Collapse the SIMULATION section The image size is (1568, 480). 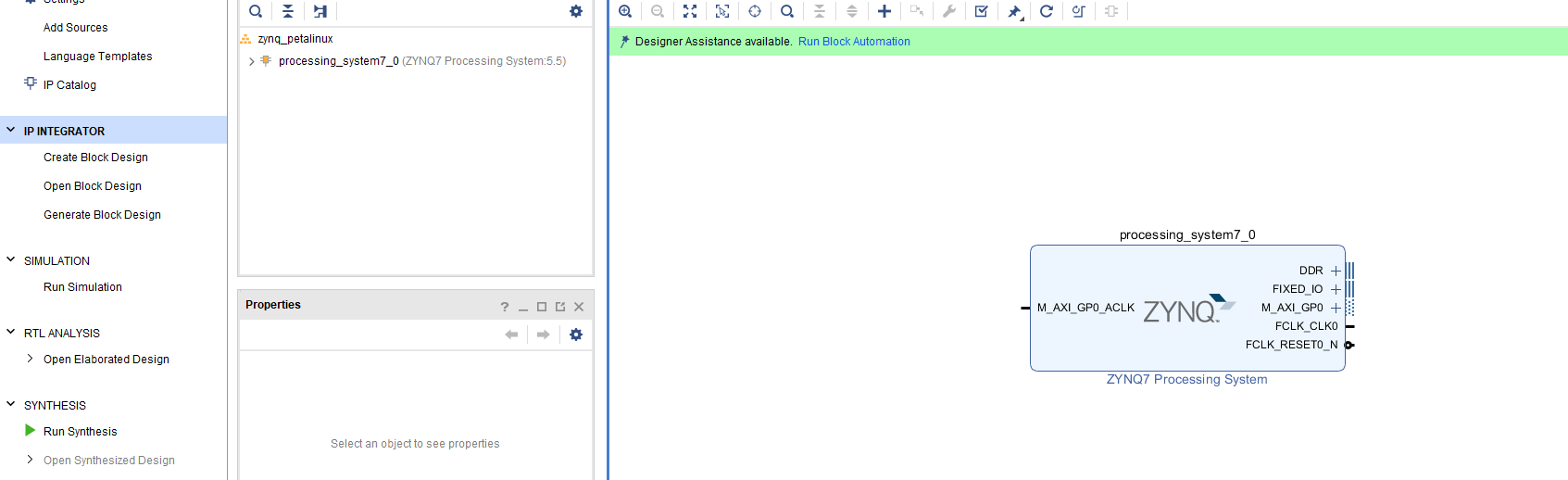(x=11, y=260)
